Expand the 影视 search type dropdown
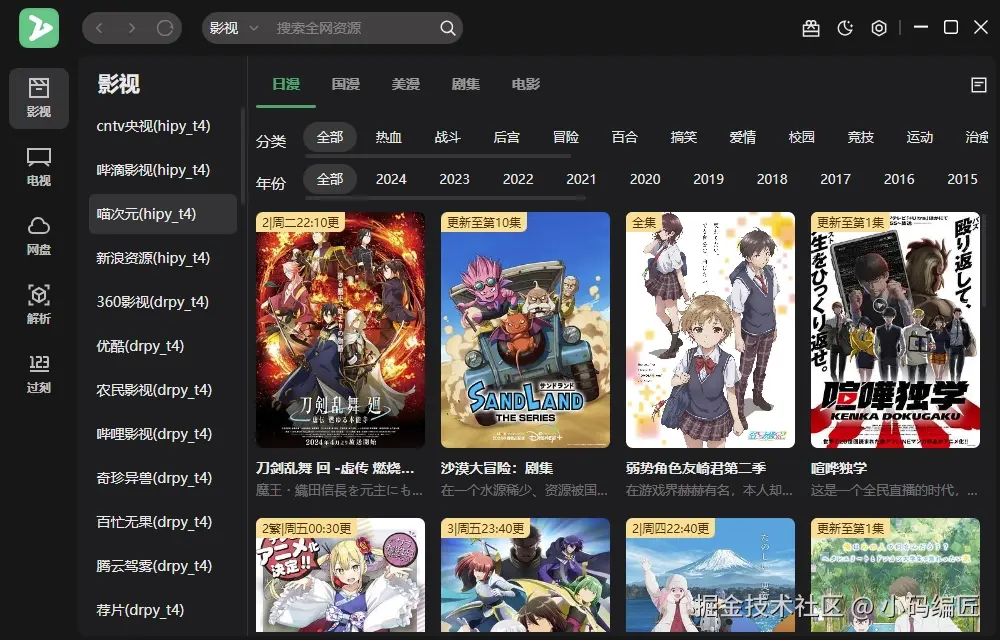 [x=234, y=28]
